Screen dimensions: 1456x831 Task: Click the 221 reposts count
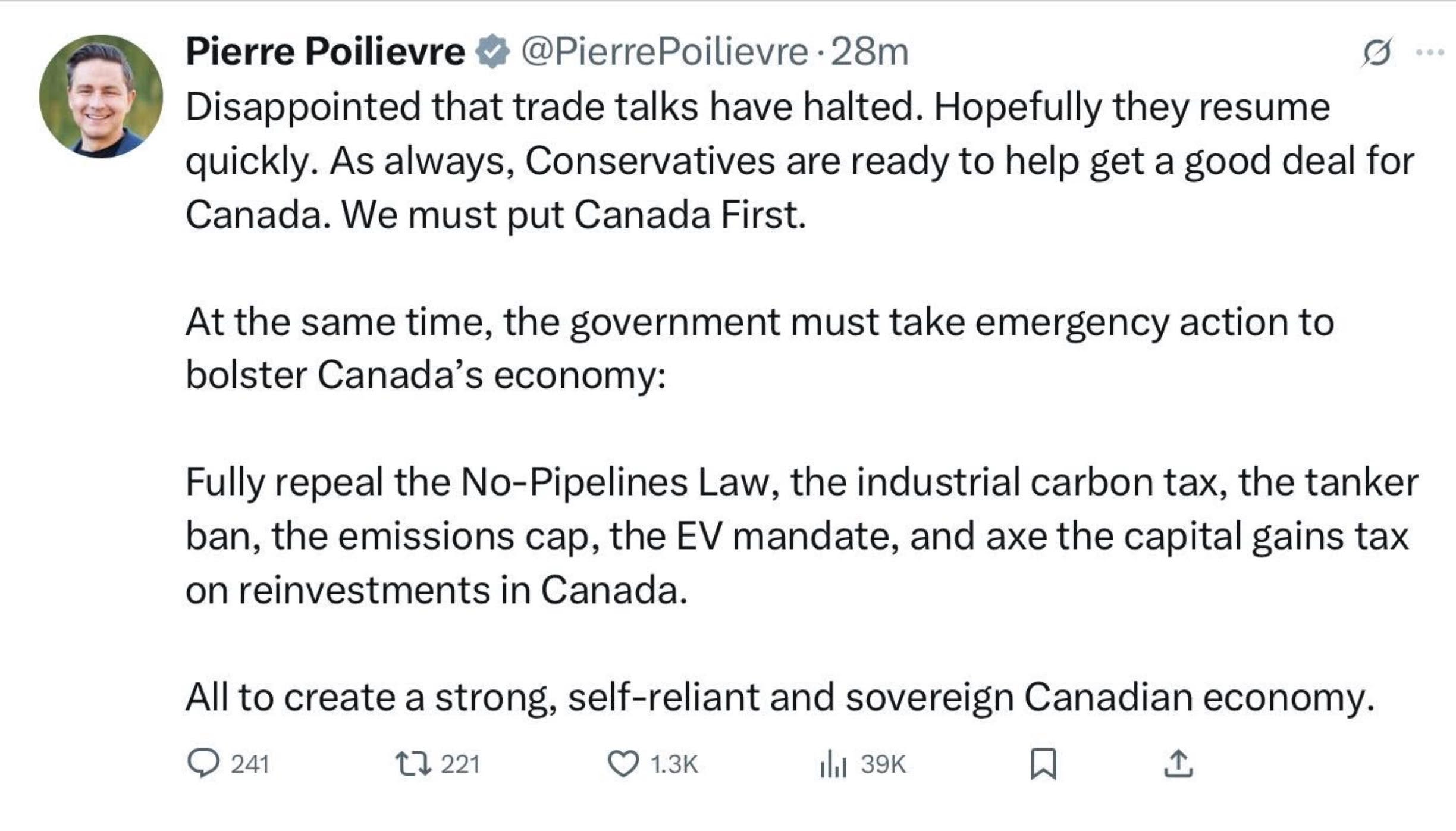click(x=460, y=764)
